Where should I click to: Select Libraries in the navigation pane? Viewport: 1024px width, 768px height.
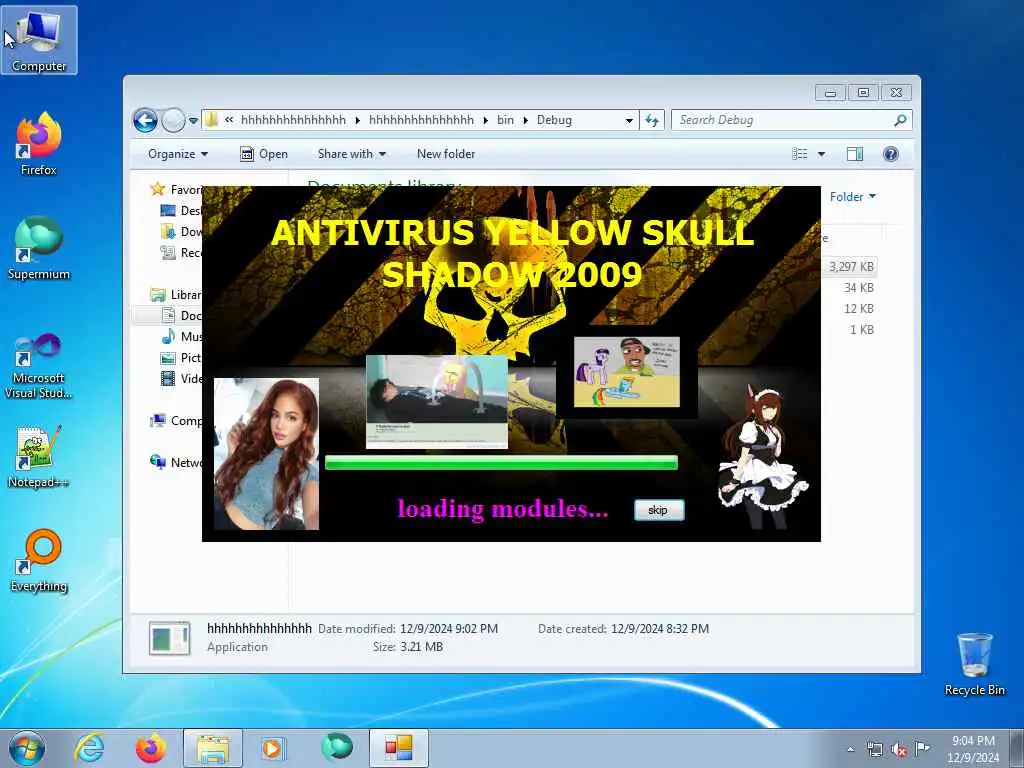pos(176,295)
